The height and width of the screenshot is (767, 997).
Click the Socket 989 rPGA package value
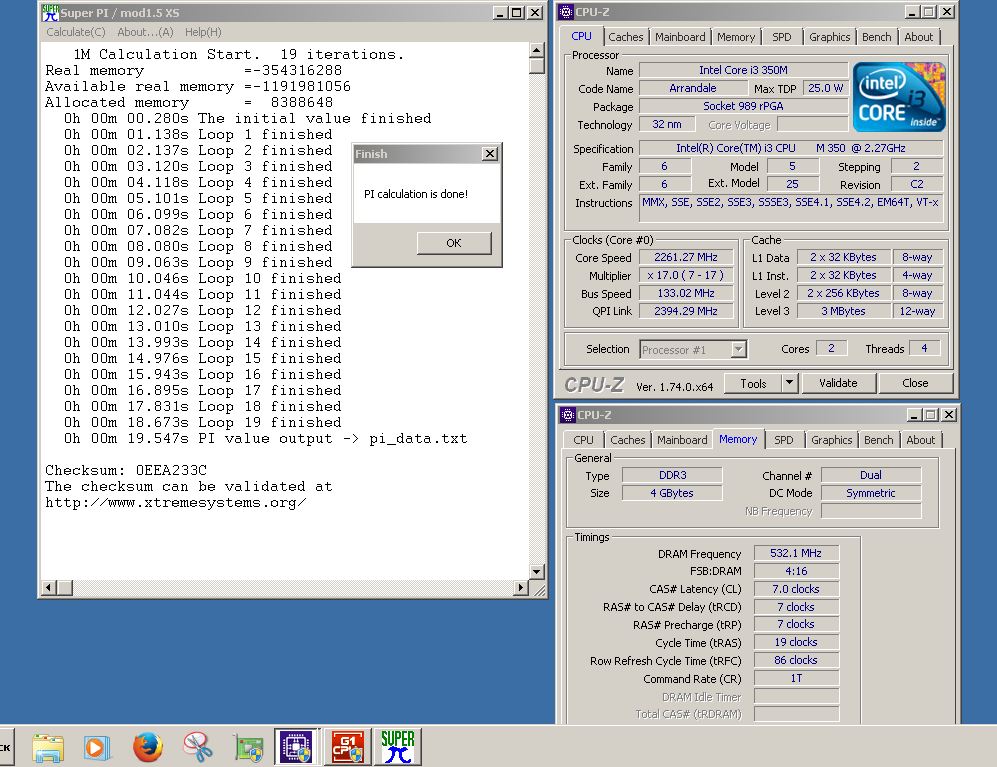tap(743, 106)
